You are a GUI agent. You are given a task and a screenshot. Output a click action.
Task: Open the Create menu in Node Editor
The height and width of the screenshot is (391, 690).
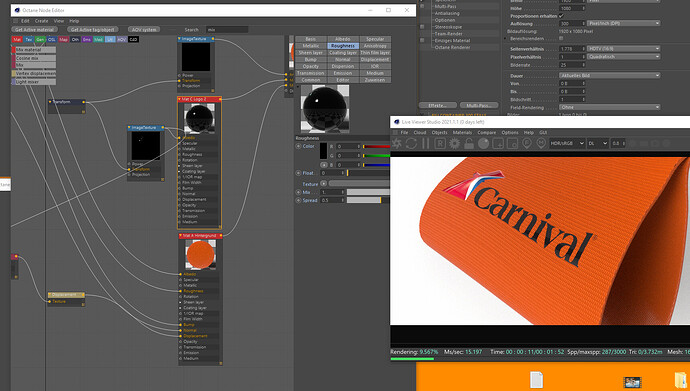click(x=42, y=21)
